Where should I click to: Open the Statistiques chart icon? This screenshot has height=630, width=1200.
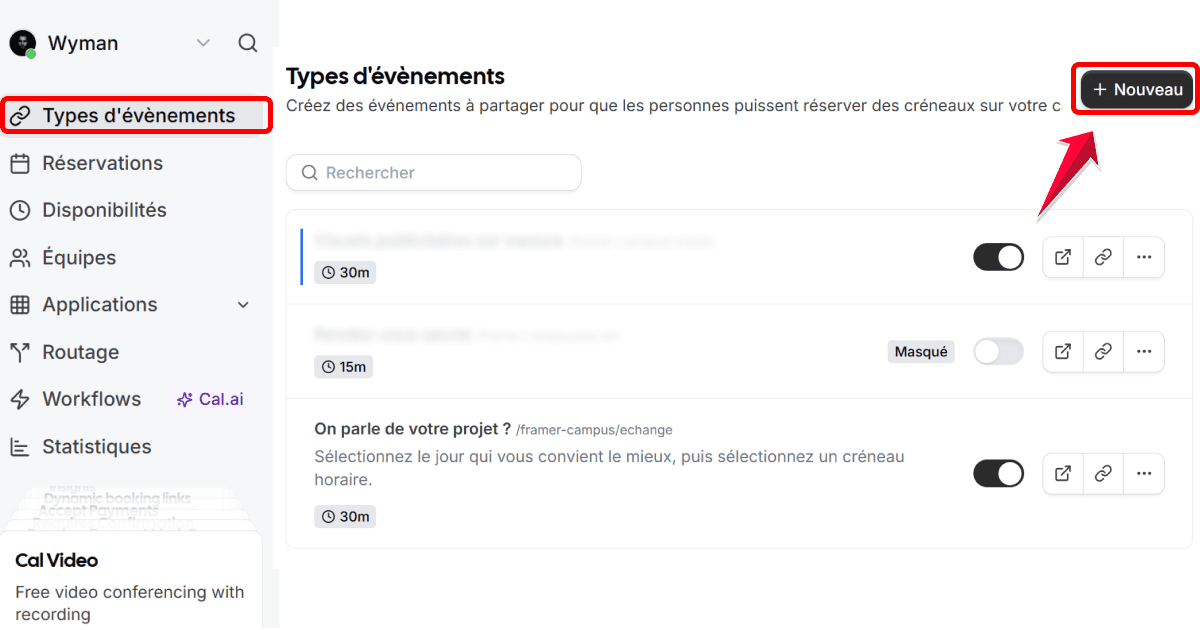click(x=20, y=446)
